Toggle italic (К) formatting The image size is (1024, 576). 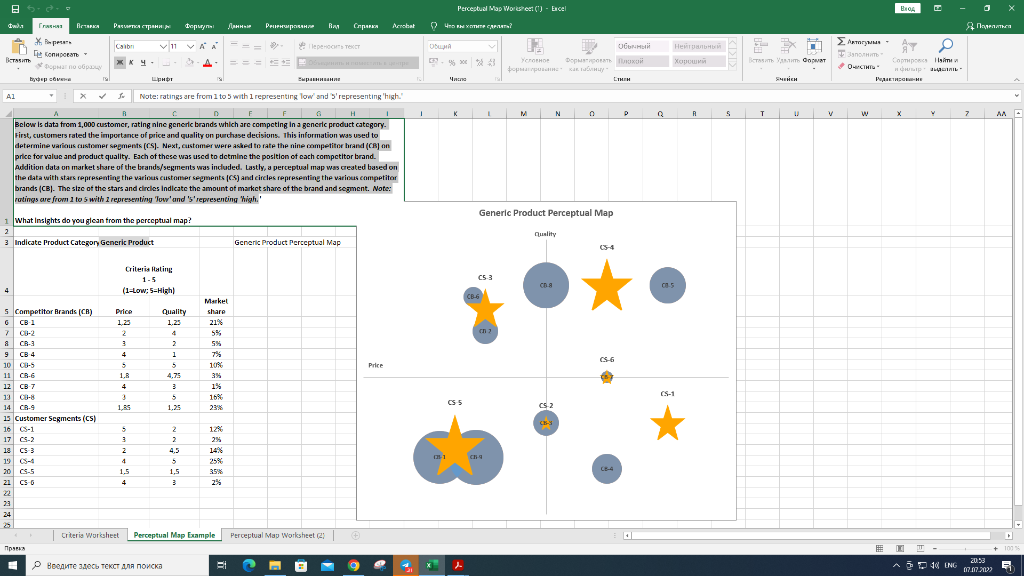point(131,63)
